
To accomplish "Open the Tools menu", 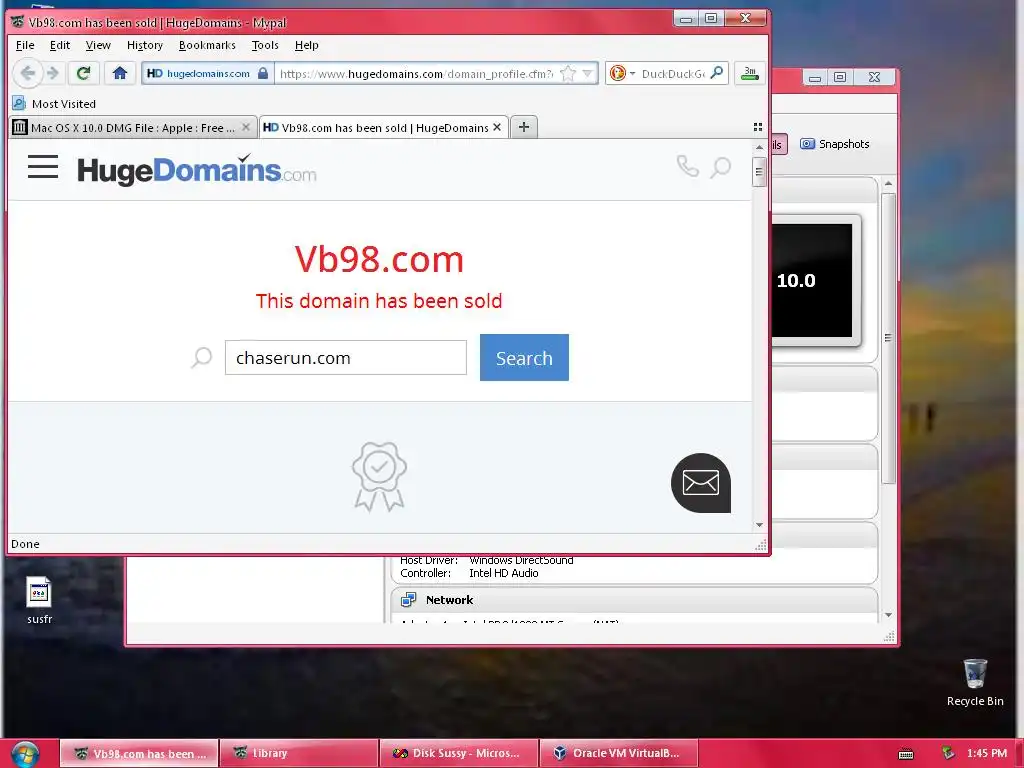I will 265,45.
